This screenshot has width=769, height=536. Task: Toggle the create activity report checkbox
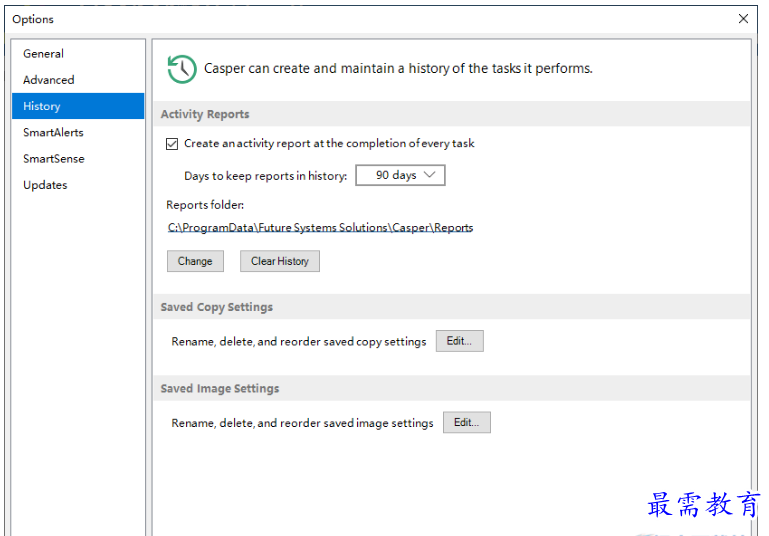click(x=172, y=144)
